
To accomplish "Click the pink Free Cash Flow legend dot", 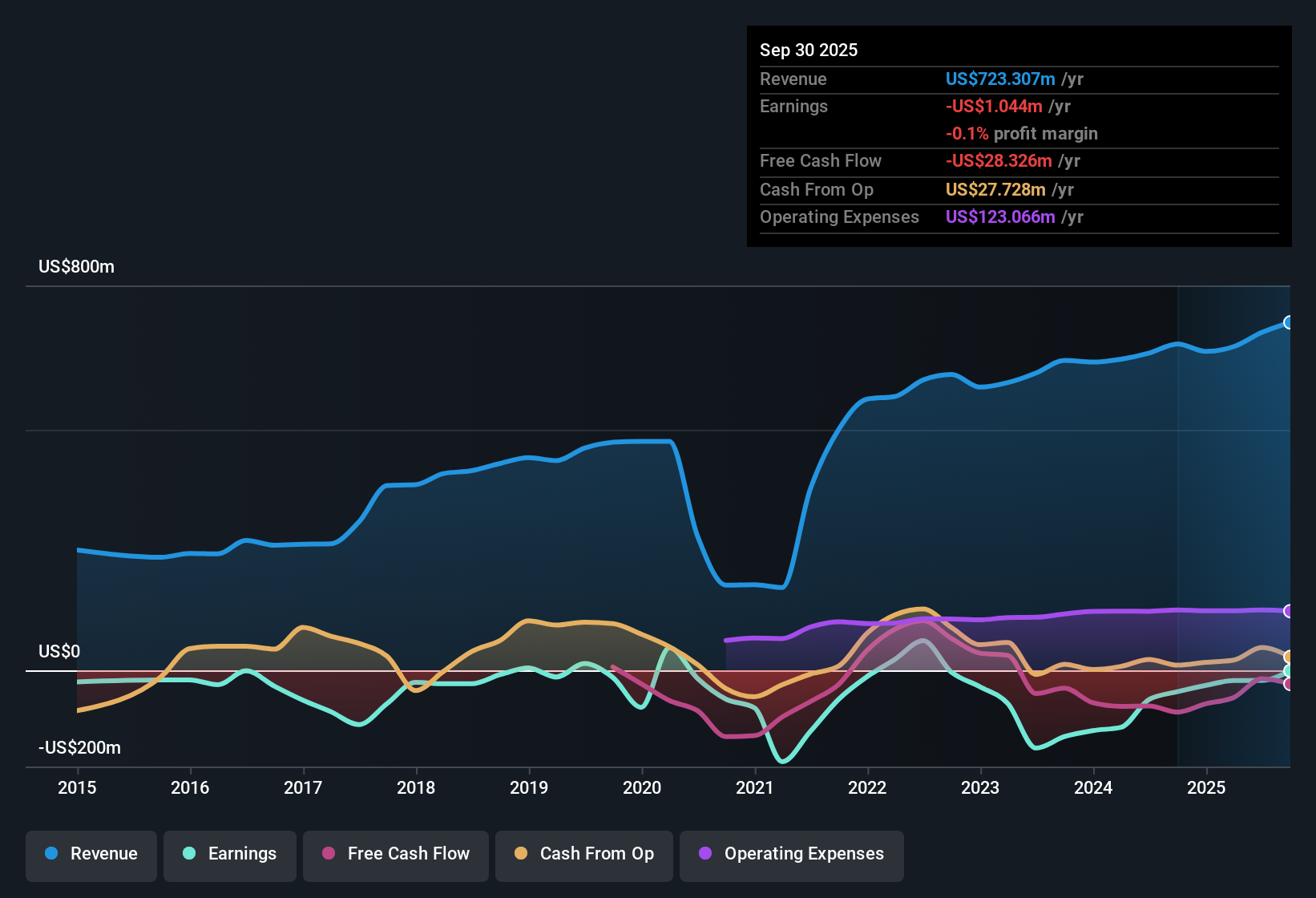I will pyautogui.click(x=329, y=854).
